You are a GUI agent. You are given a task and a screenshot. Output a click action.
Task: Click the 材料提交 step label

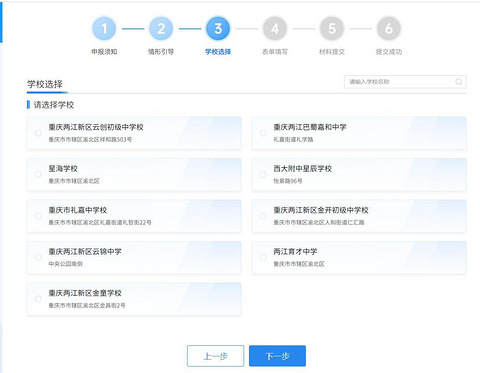click(x=332, y=52)
